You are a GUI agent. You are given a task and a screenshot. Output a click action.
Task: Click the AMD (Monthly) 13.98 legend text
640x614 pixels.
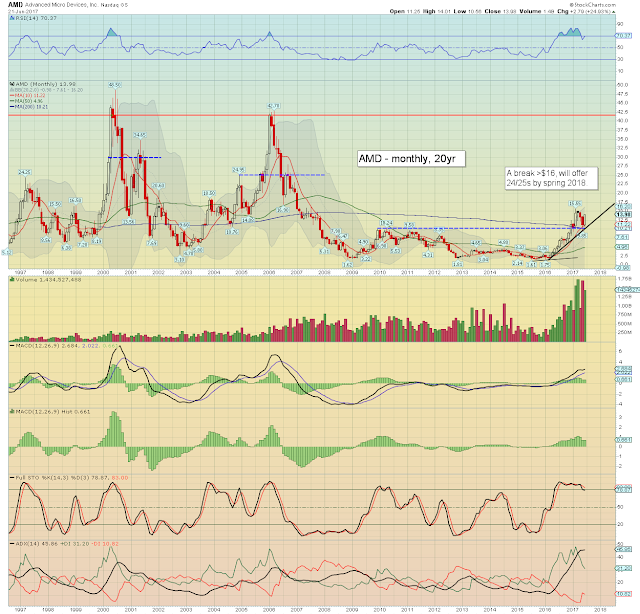point(44,84)
